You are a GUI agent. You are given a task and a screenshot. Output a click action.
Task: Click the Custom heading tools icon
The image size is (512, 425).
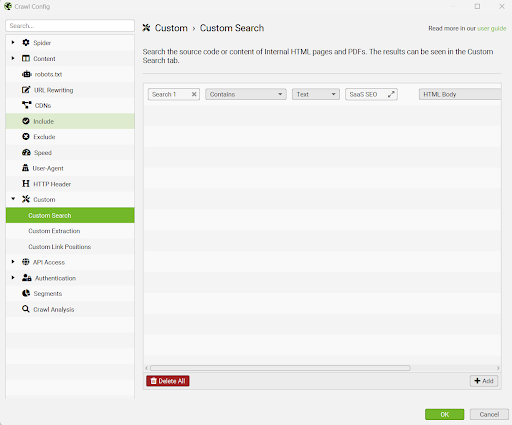tap(146, 28)
